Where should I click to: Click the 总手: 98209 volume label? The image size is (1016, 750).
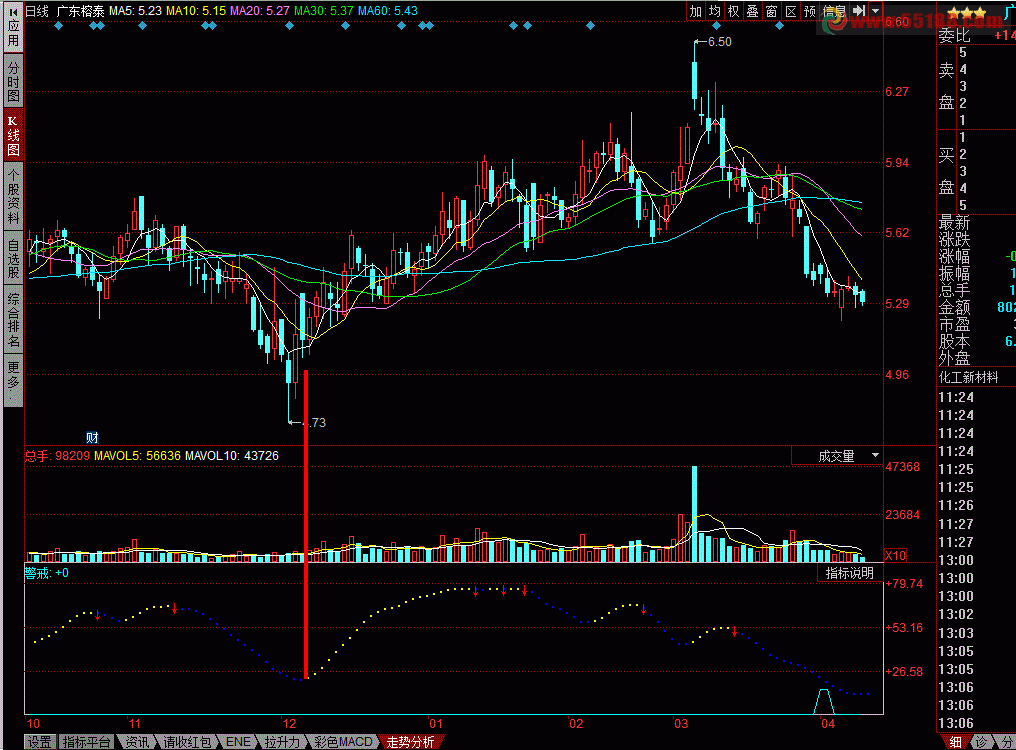[x=57, y=456]
